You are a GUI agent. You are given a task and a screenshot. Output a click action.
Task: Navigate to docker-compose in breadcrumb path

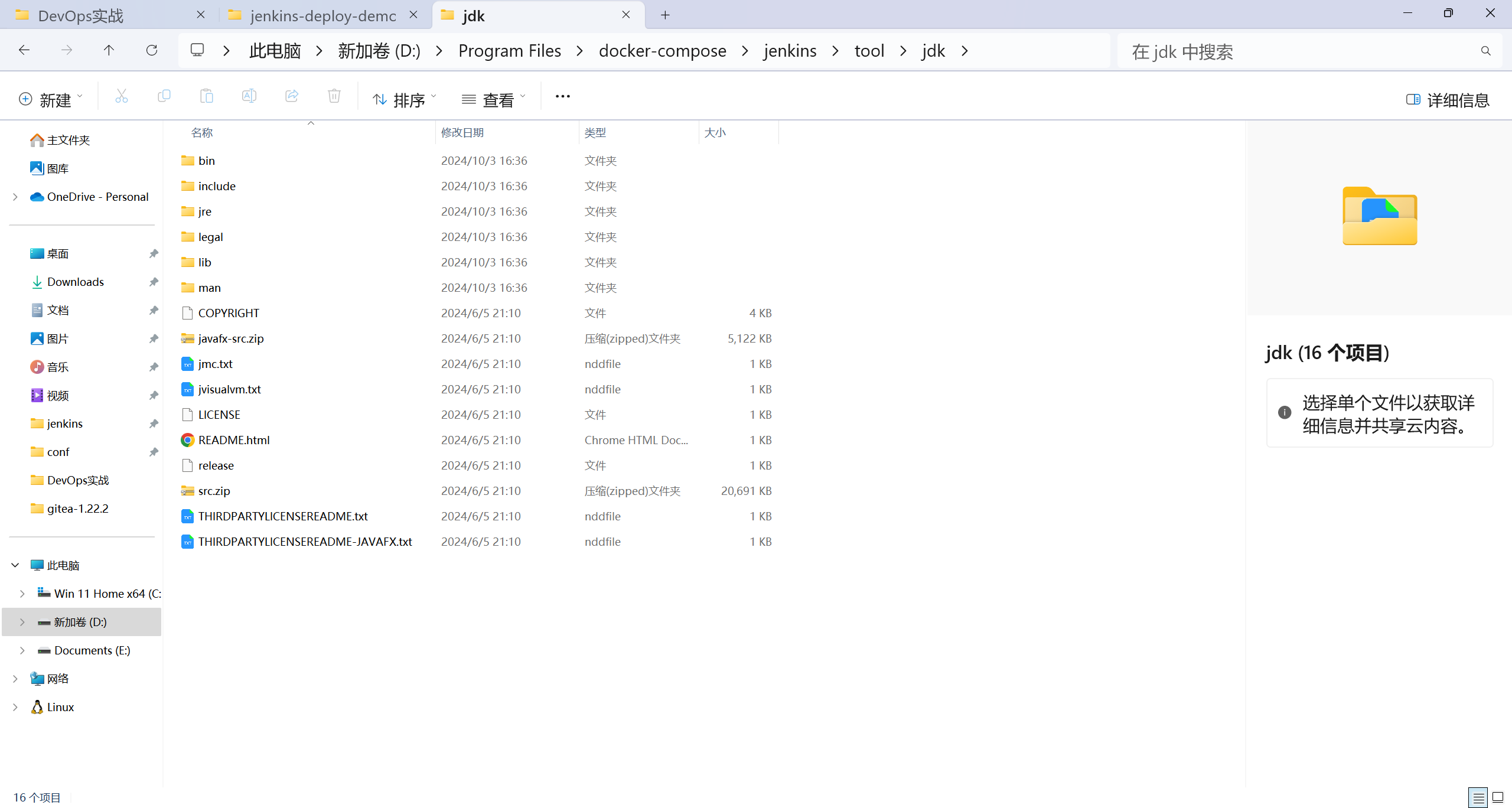(662, 51)
